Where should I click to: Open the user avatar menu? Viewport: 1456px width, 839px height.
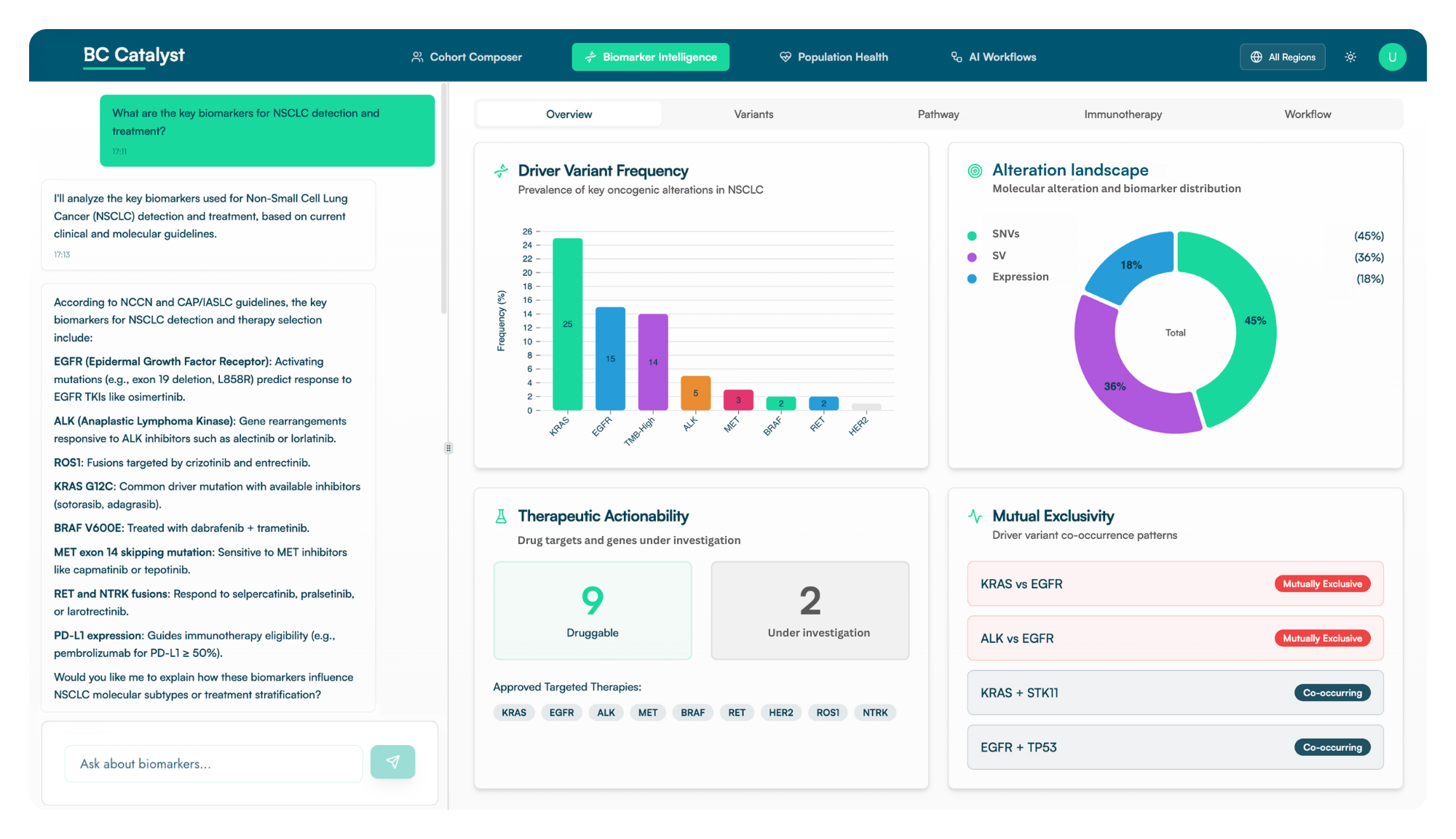[1392, 57]
